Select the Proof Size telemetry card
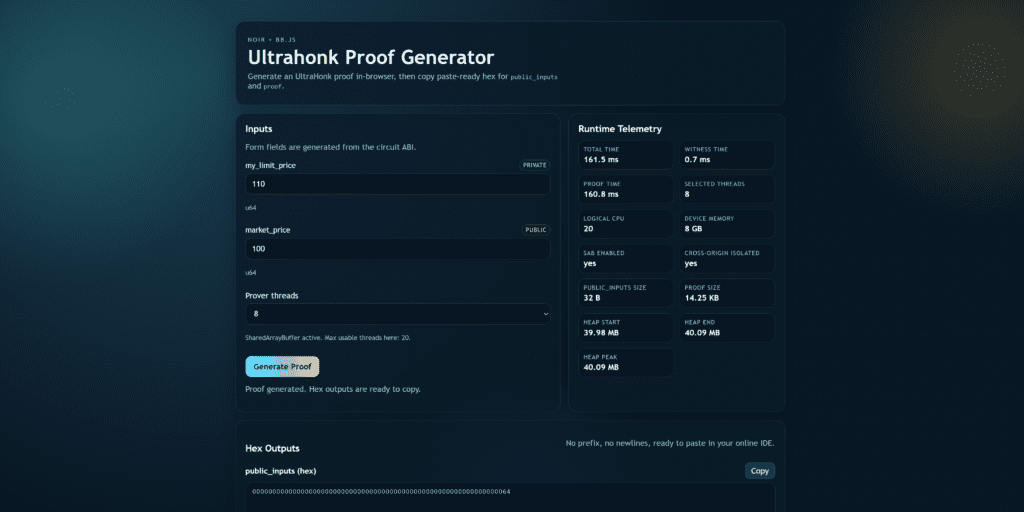Viewport: 1024px width, 512px height. pos(726,293)
